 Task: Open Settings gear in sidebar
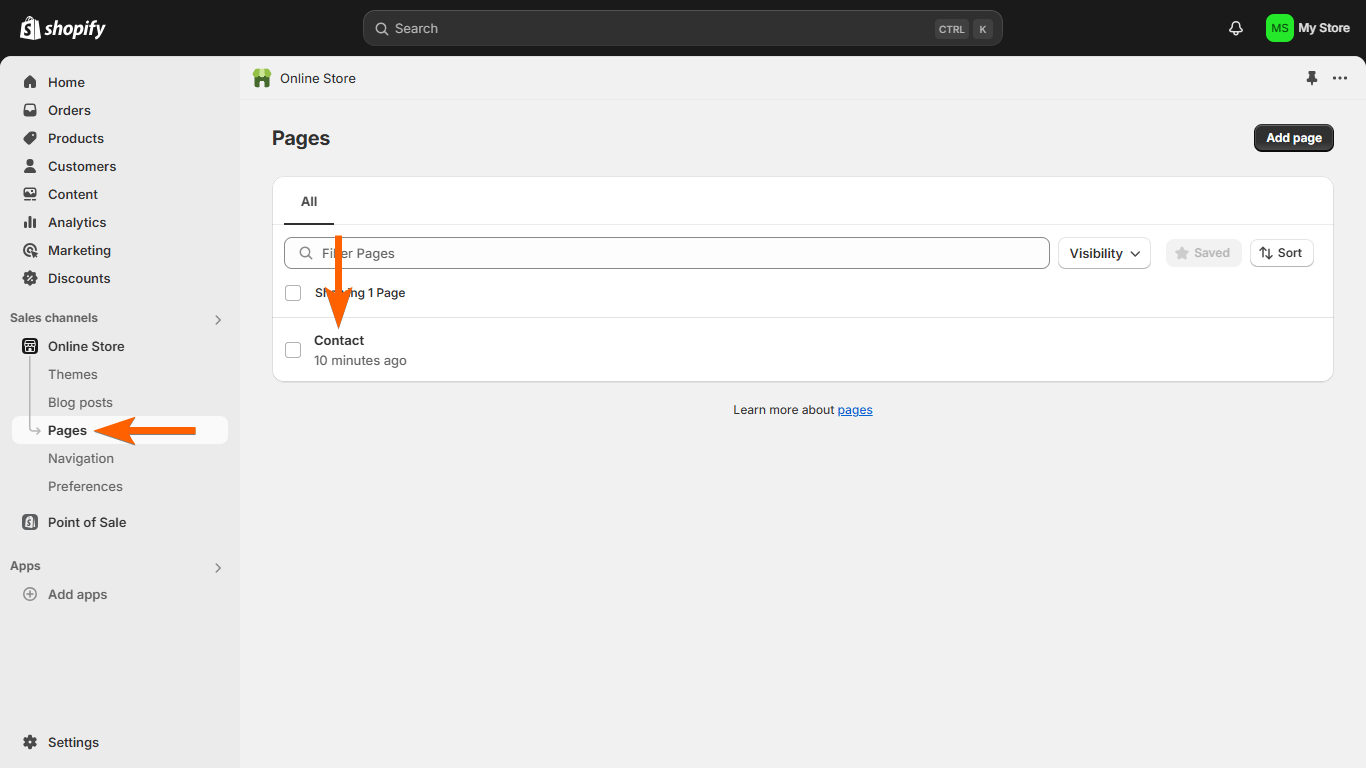coord(30,742)
